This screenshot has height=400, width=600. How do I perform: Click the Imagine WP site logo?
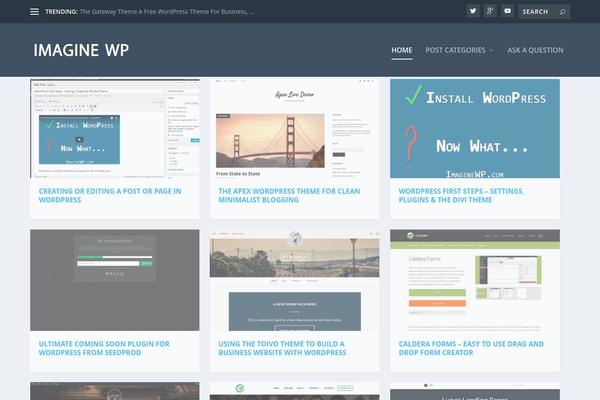(81, 50)
